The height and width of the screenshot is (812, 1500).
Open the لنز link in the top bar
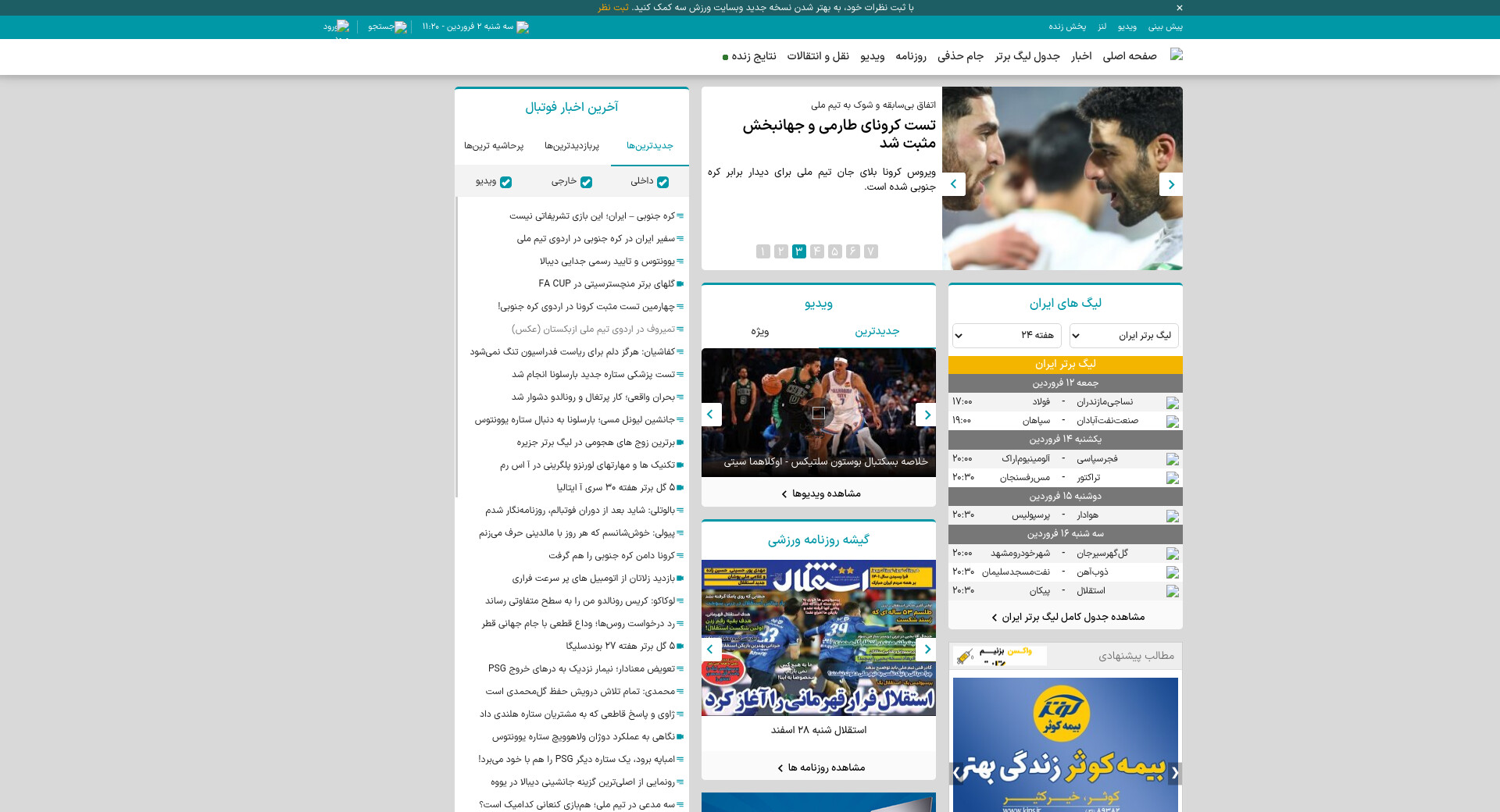coord(1102,27)
